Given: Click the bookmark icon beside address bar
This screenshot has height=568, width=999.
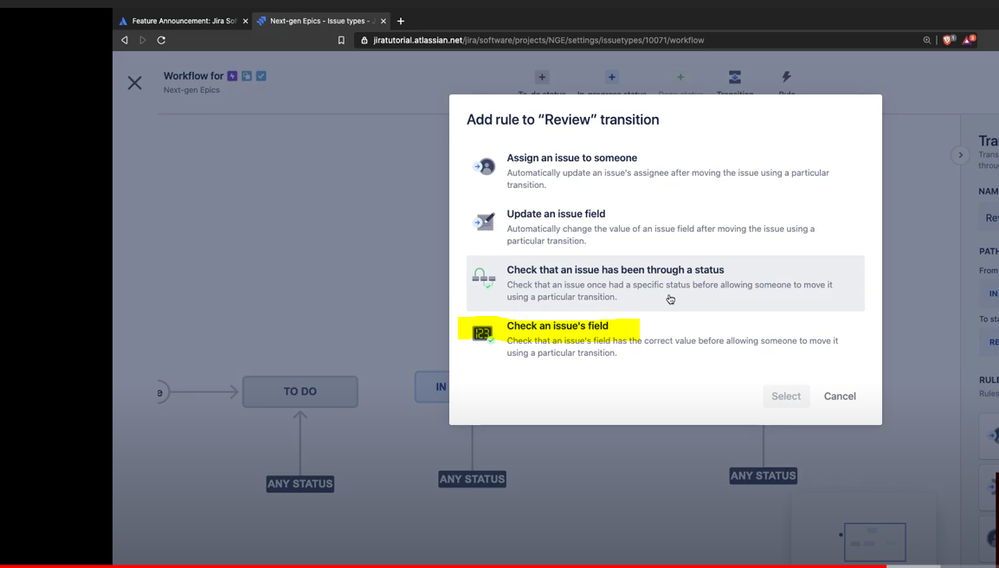Looking at the screenshot, I should (341, 40).
